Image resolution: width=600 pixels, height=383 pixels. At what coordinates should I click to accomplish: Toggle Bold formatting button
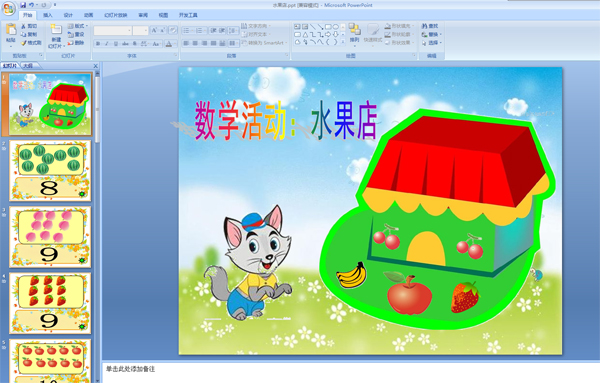tap(98, 44)
